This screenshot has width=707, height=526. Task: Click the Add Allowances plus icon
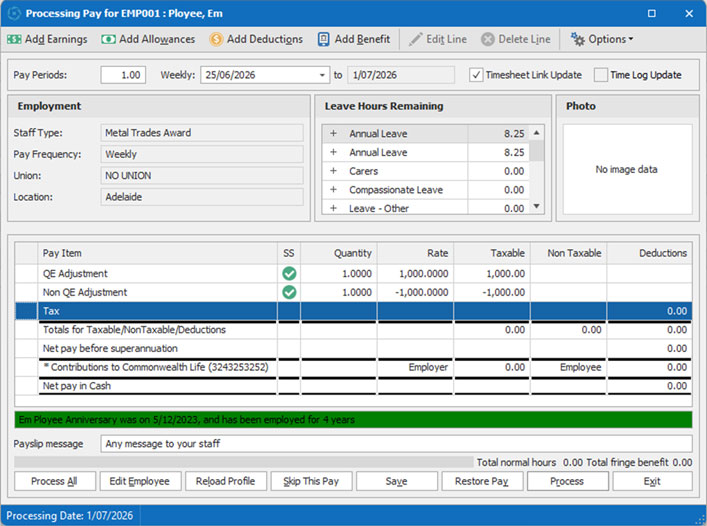tap(107, 40)
